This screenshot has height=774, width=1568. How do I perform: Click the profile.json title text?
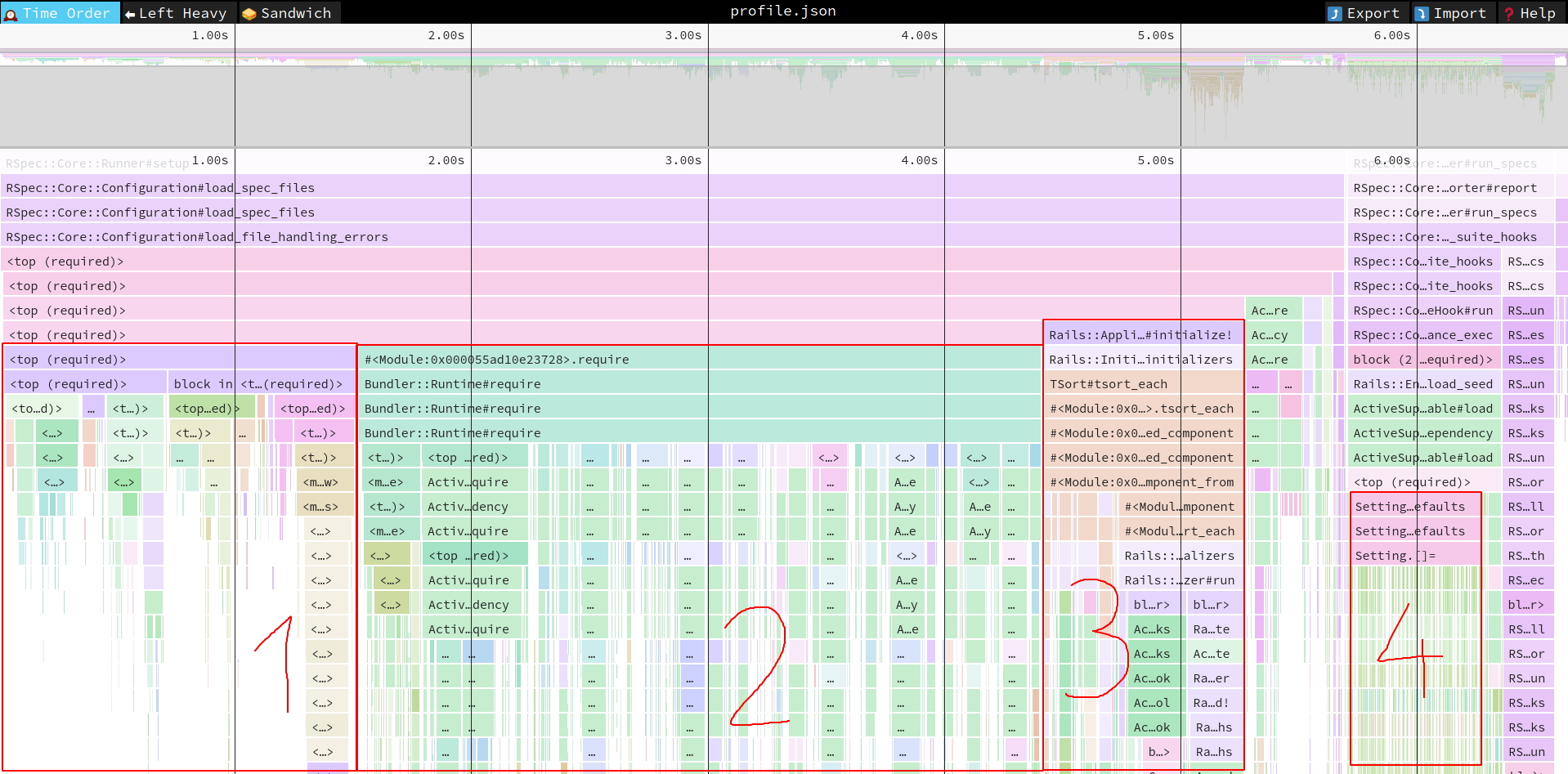click(x=782, y=11)
